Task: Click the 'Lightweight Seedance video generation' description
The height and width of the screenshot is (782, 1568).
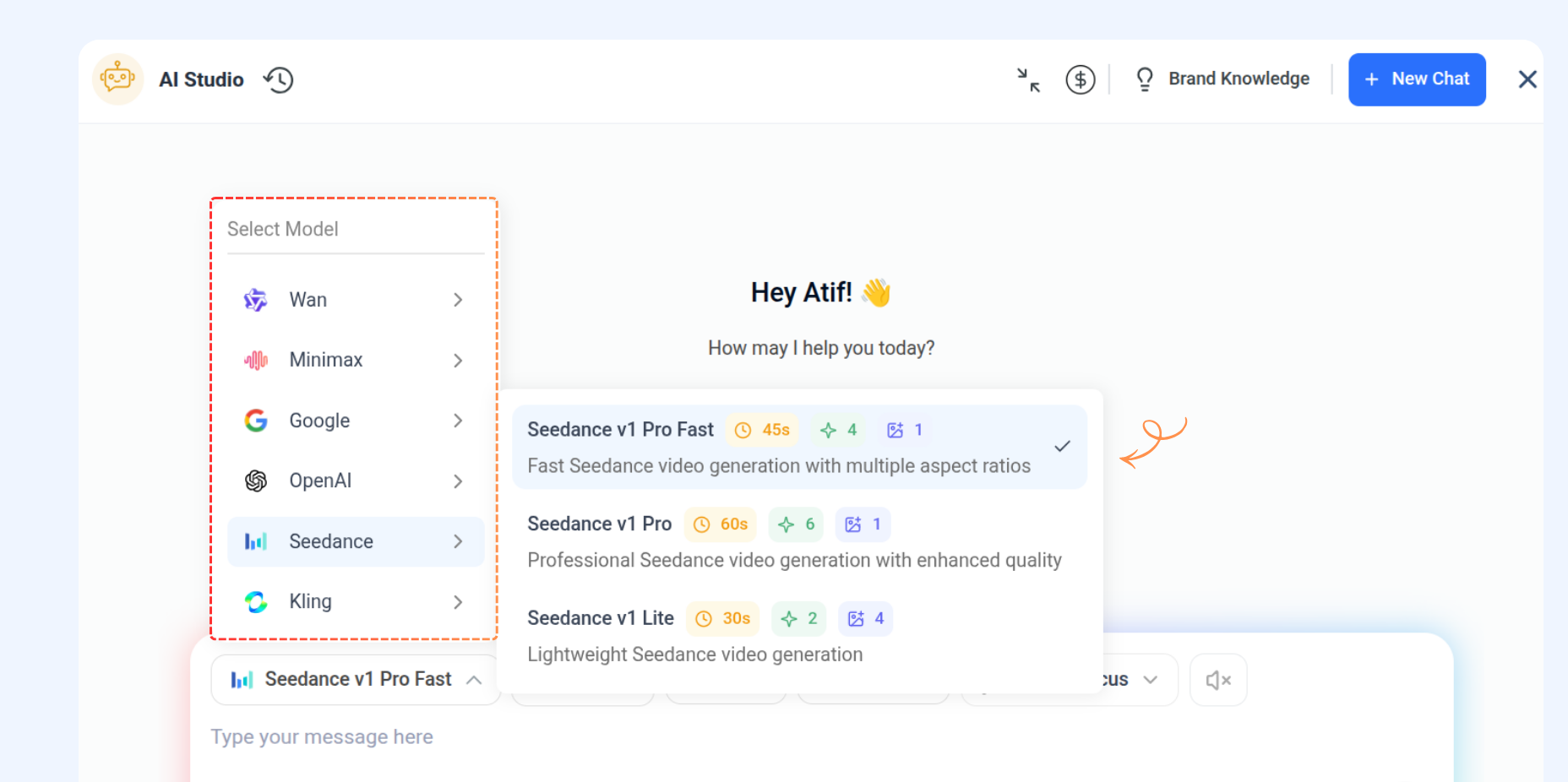Action: (x=694, y=654)
